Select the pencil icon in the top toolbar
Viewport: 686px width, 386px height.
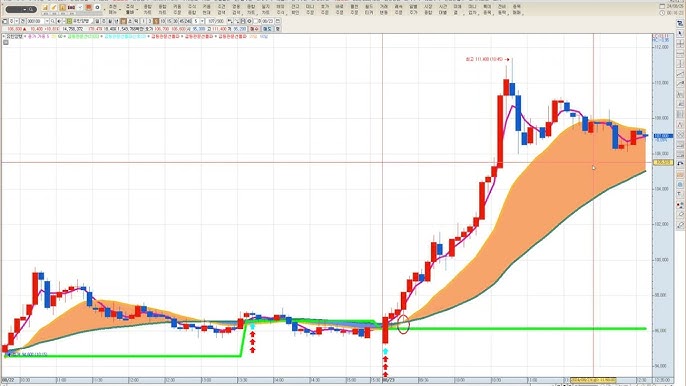coord(53,8)
